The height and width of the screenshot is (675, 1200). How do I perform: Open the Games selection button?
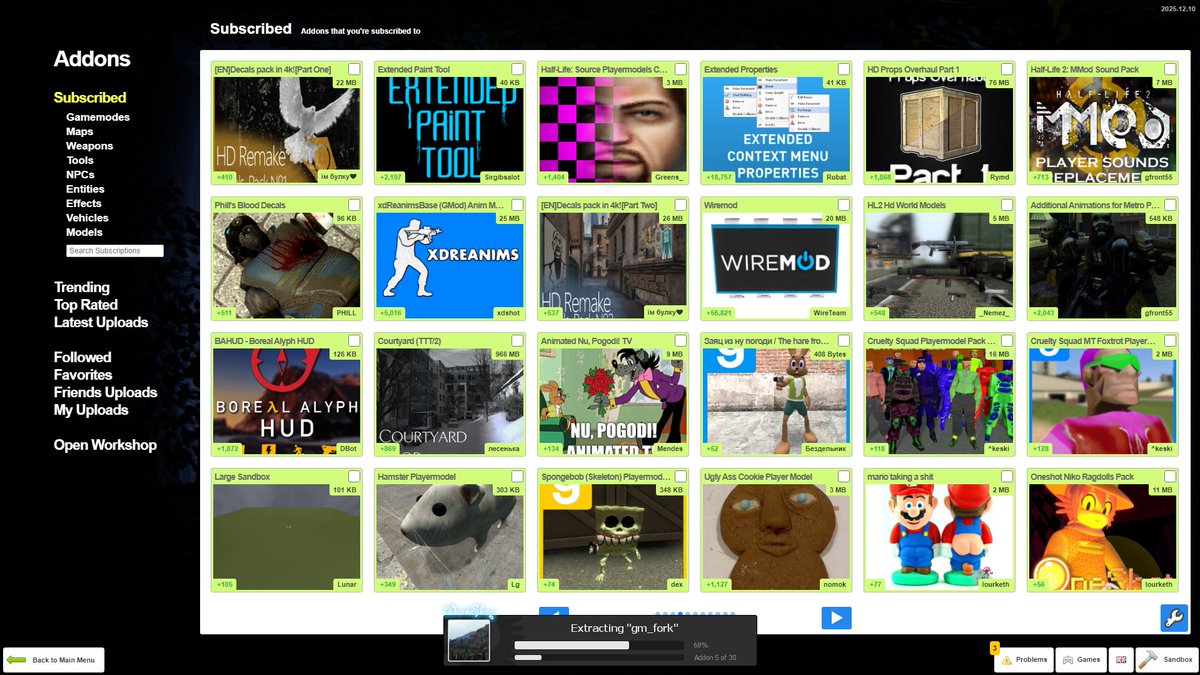[x=1081, y=659]
